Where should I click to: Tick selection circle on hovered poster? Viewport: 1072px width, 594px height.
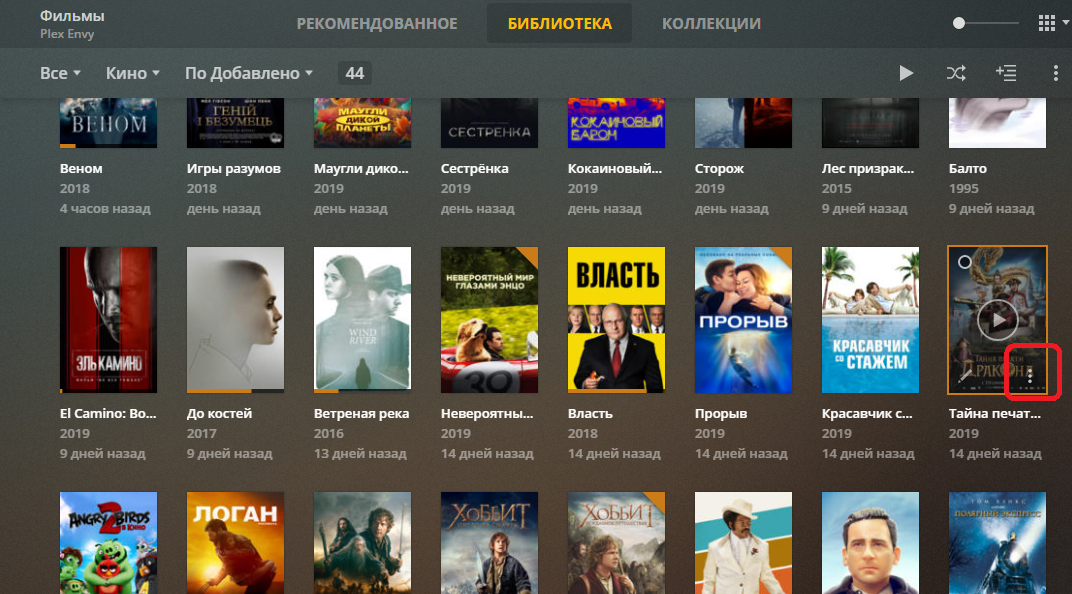[x=964, y=262]
